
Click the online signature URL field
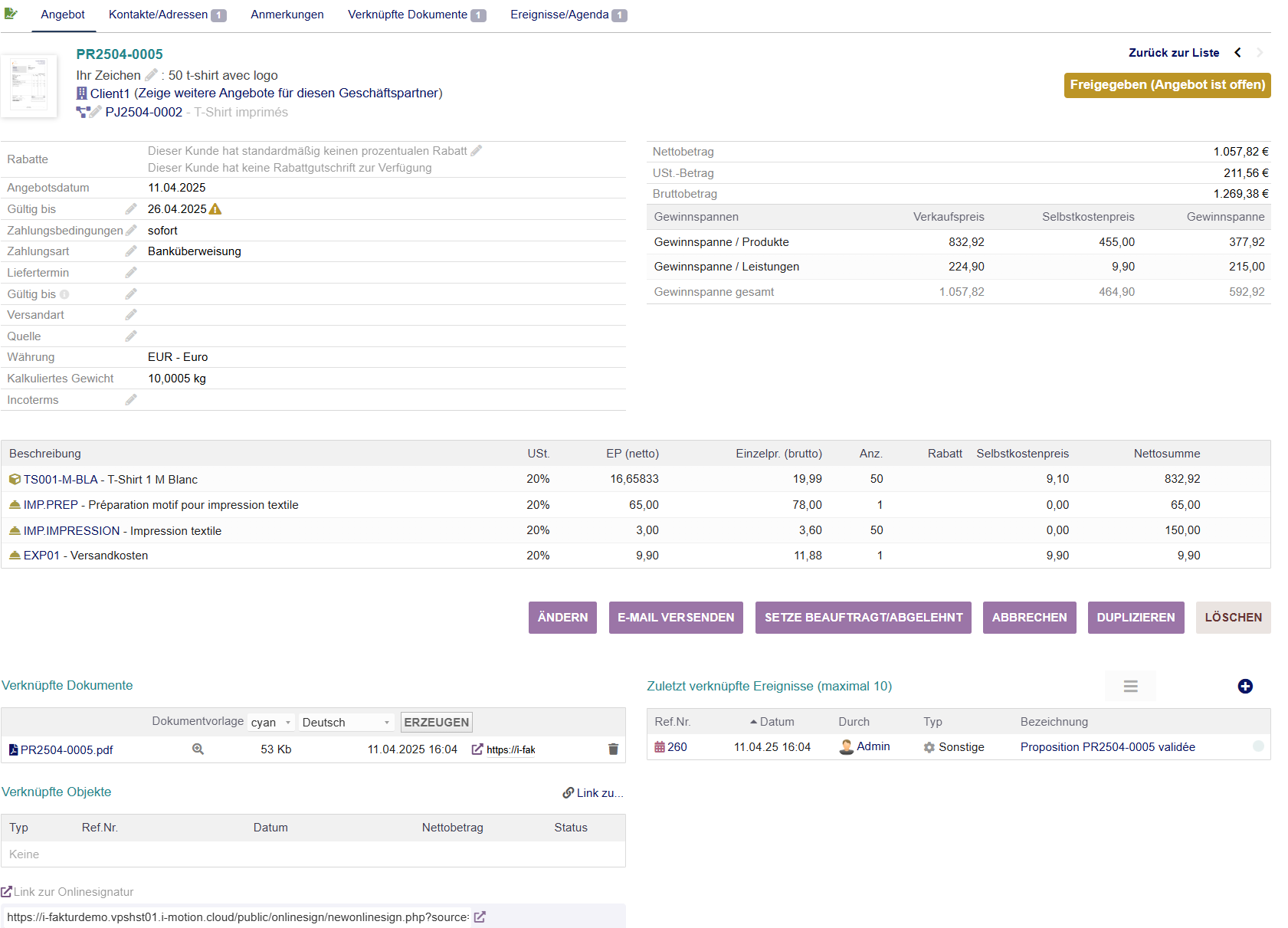click(238, 917)
